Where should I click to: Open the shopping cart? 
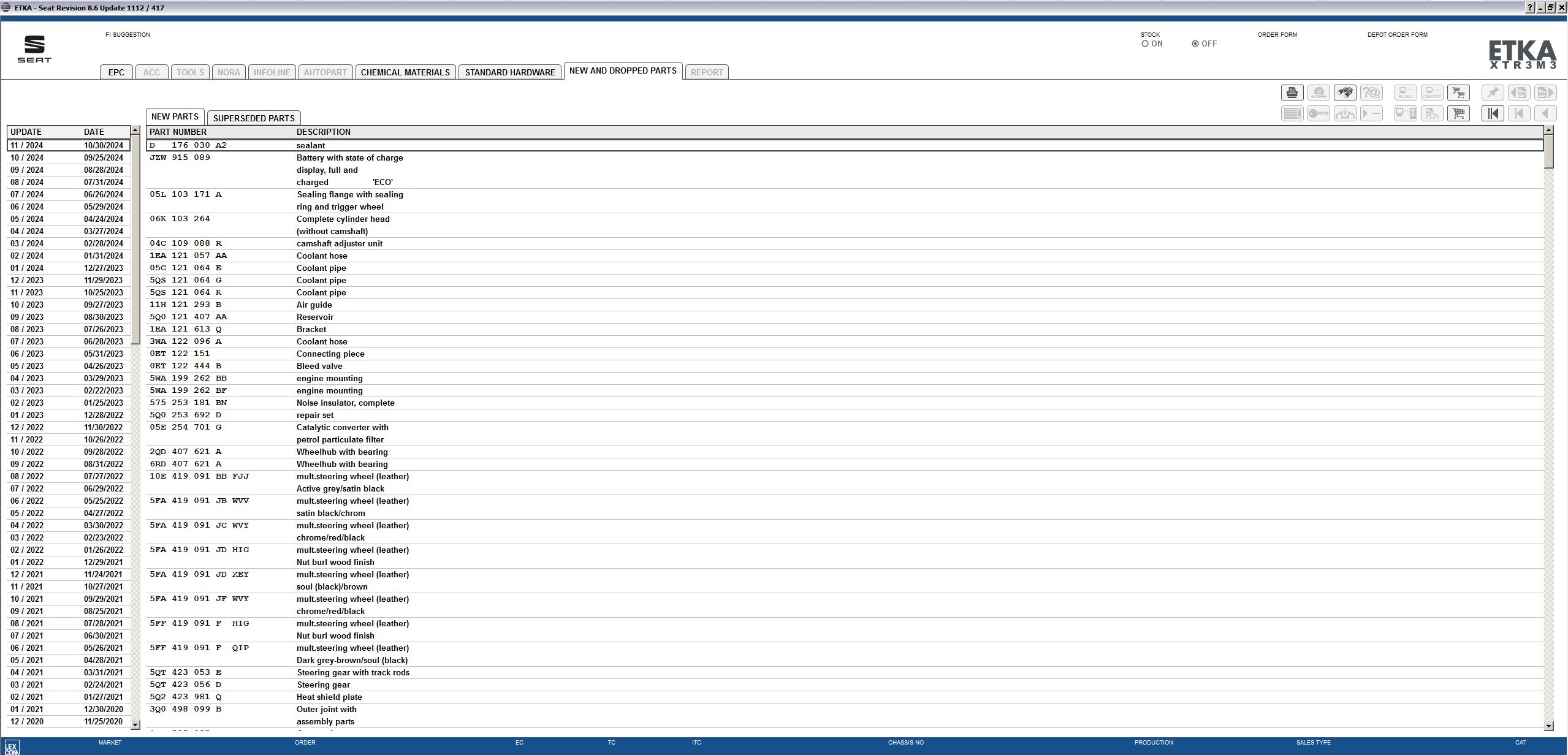1458,113
